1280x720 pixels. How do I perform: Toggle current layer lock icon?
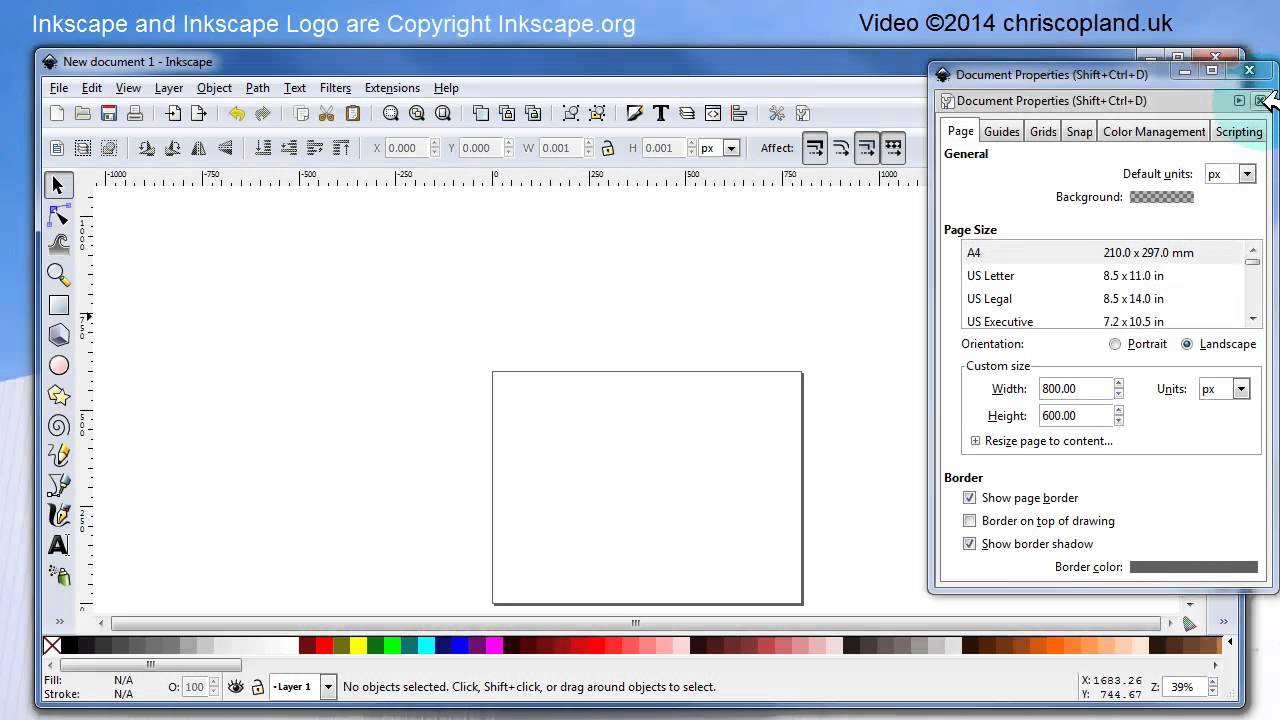pyautogui.click(x=257, y=687)
